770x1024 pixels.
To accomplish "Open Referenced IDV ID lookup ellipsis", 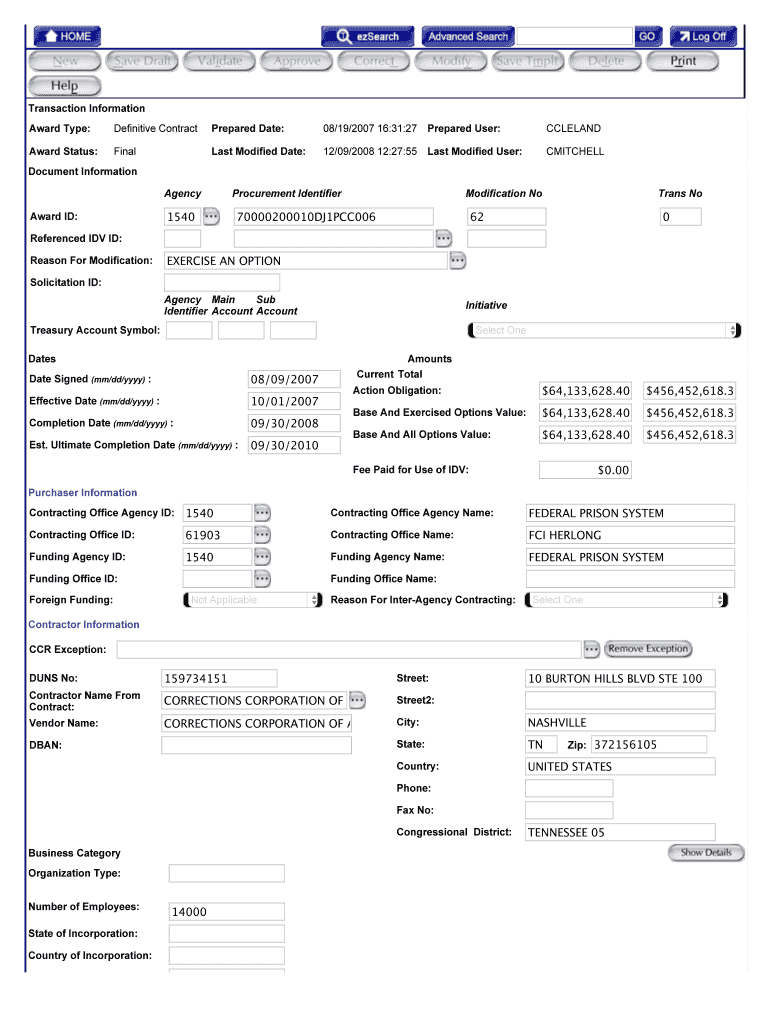I will [x=444, y=238].
